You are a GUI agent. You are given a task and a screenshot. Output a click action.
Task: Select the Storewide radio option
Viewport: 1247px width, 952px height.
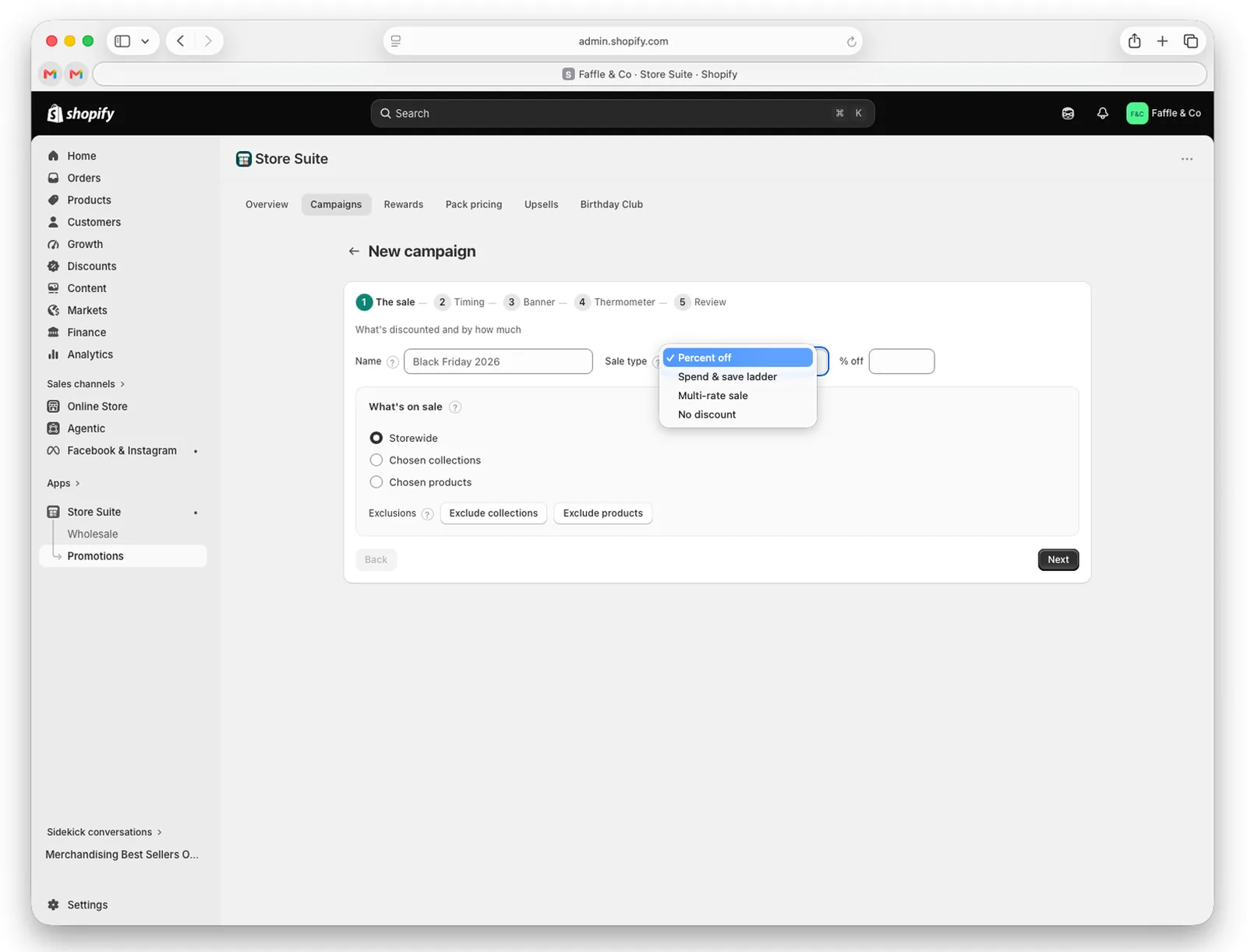coord(376,438)
